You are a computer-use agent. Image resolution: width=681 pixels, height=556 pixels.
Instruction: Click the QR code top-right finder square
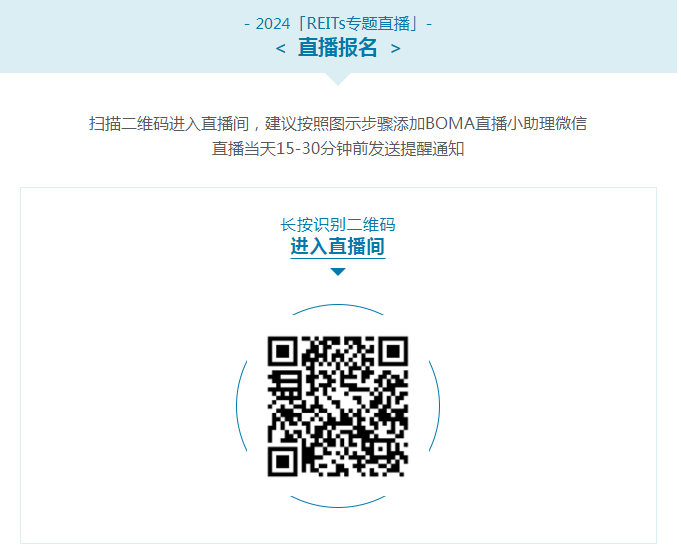[x=393, y=351]
